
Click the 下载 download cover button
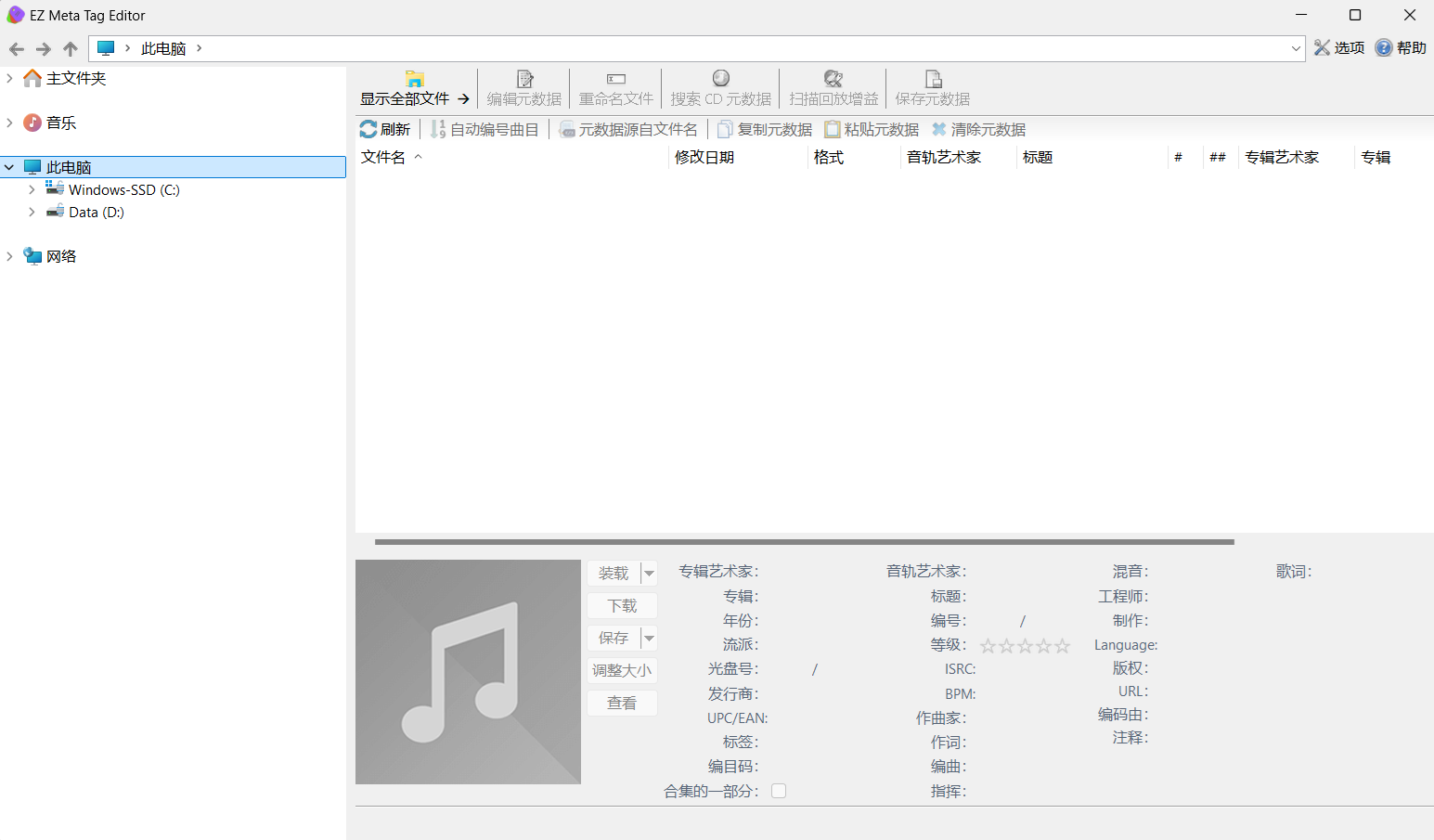(x=623, y=606)
